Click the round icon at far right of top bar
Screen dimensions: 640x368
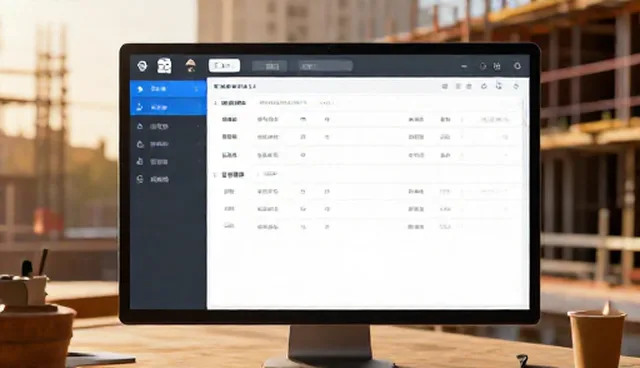(x=517, y=66)
